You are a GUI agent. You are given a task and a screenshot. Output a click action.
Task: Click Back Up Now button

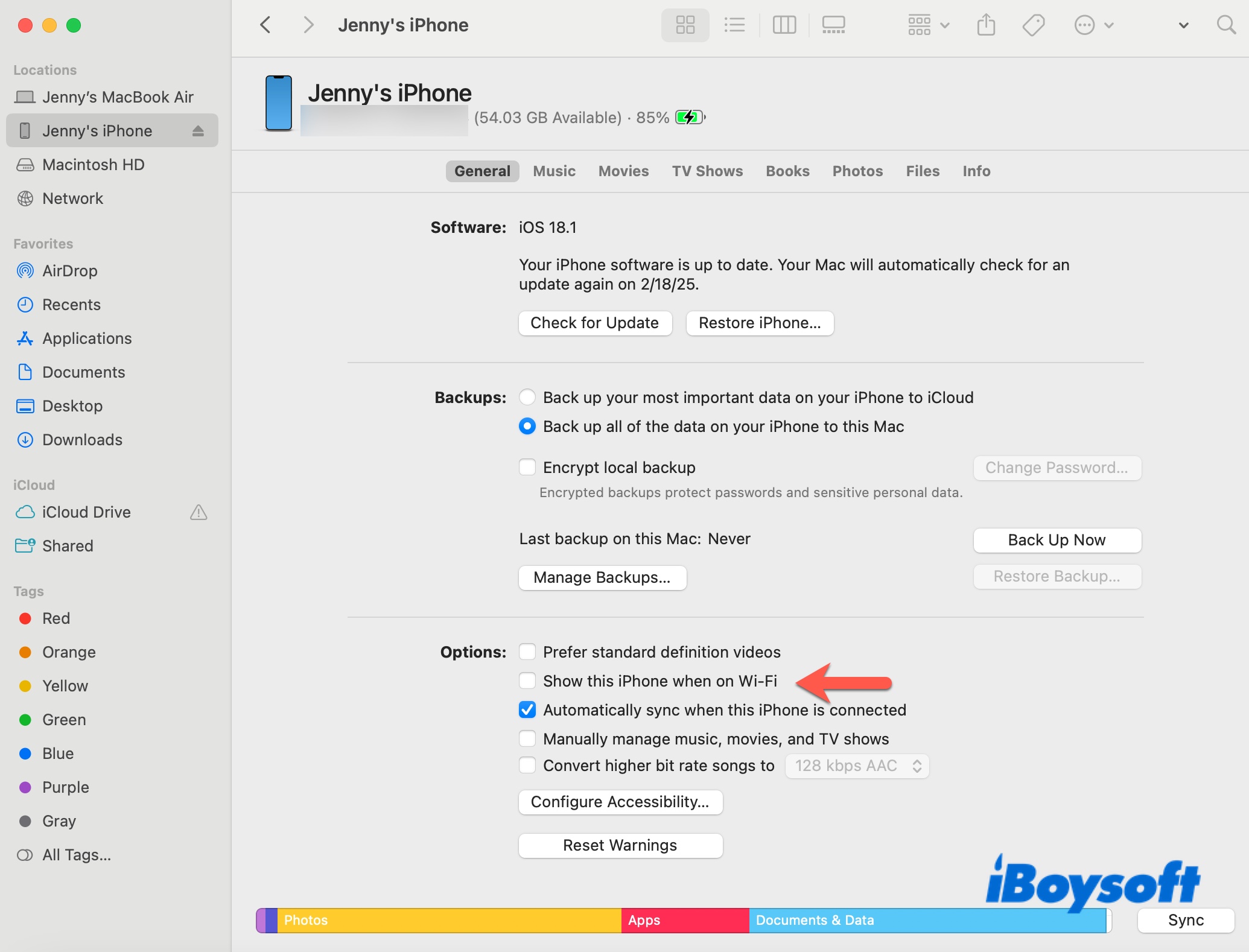click(1057, 541)
